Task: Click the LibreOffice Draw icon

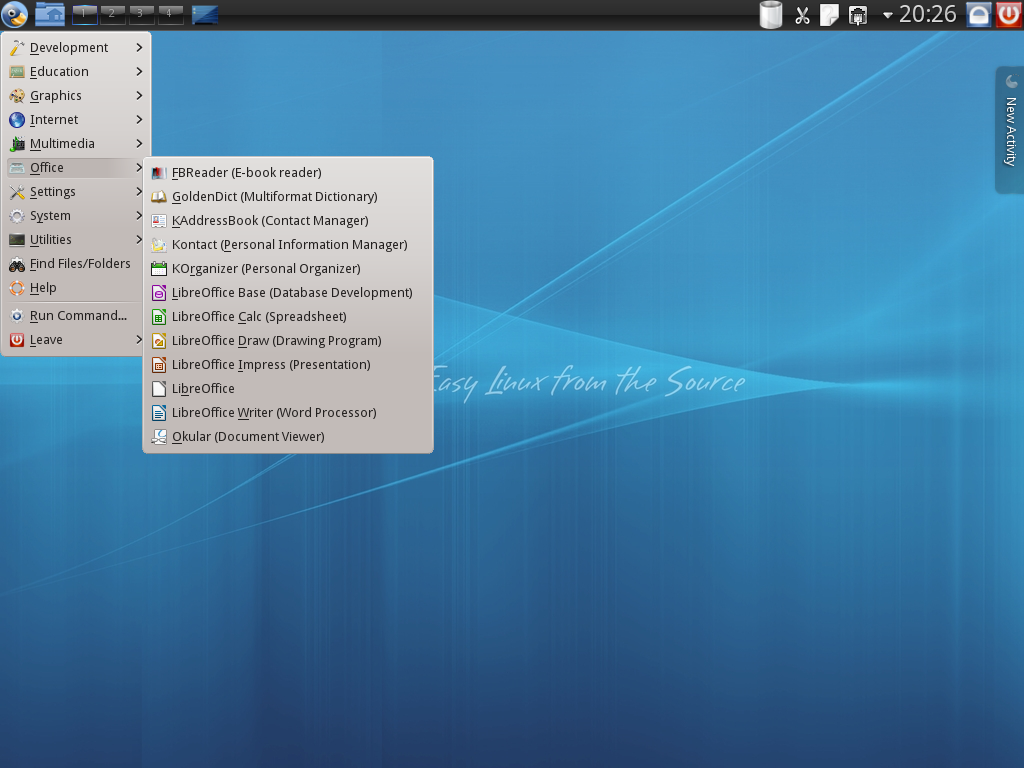Action: pos(159,341)
